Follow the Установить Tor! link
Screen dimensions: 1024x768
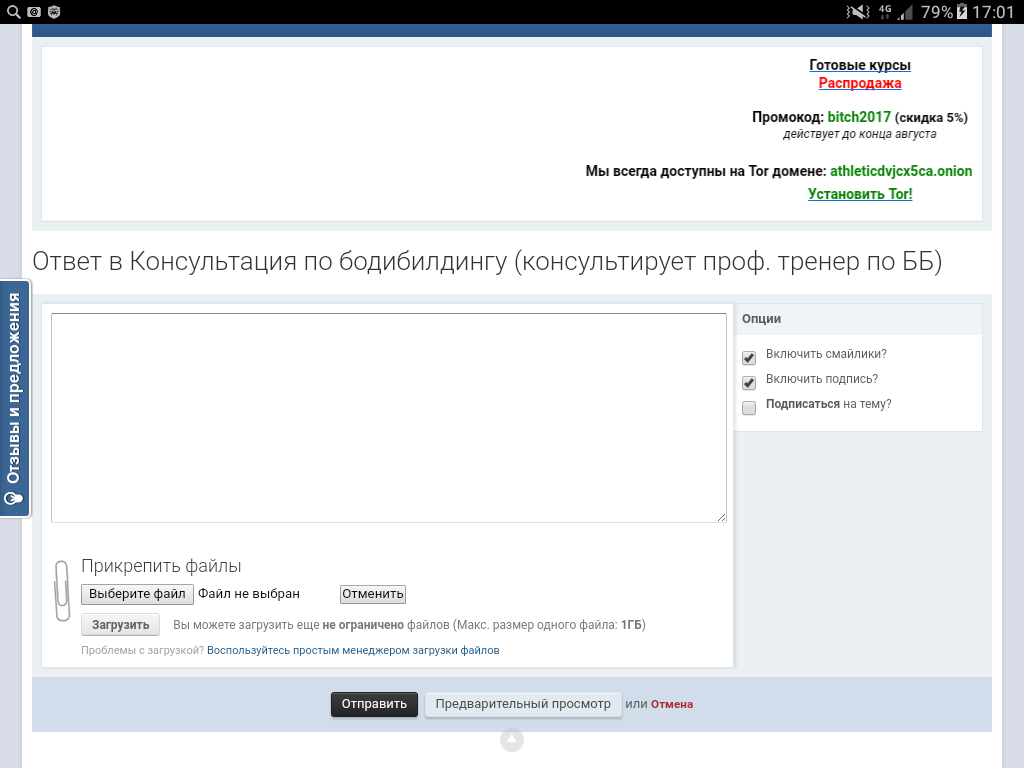860,194
